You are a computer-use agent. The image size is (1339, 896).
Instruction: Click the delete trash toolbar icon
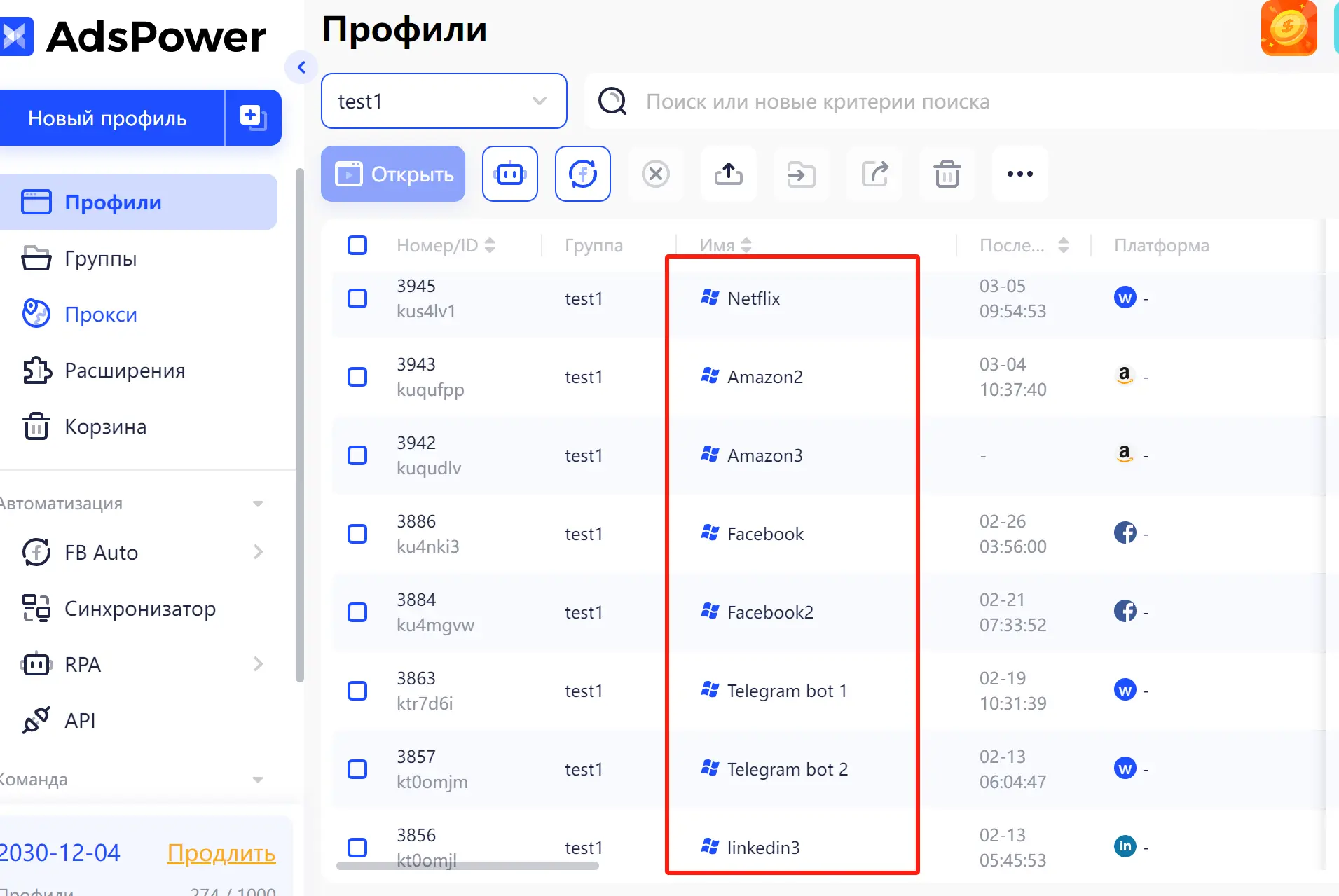(947, 174)
